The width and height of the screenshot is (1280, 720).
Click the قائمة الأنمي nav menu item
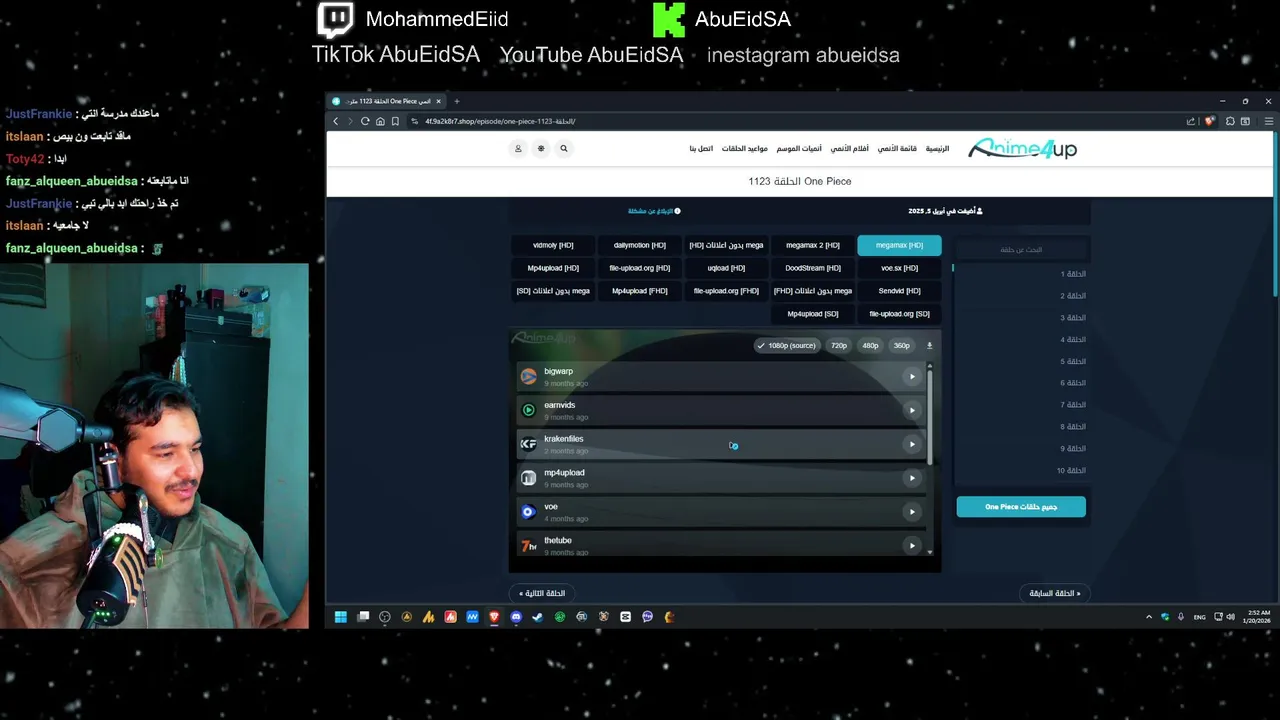(x=897, y=149)
